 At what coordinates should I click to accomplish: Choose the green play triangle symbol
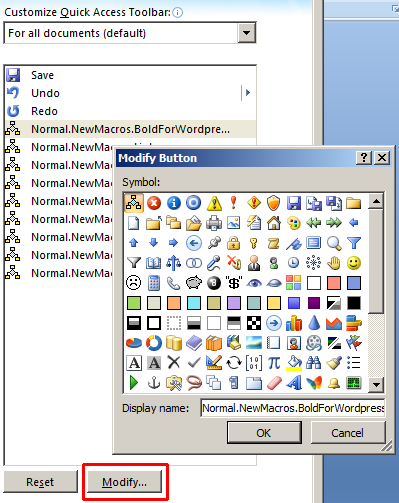[134, 383]
